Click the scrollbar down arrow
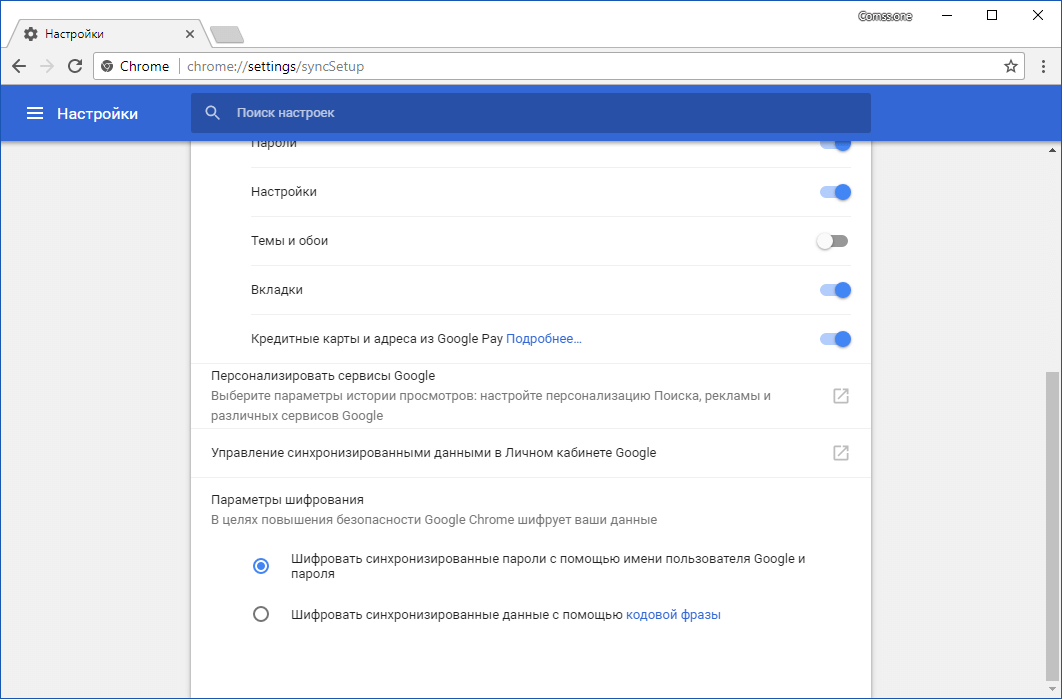 [x=1052, y=690]
